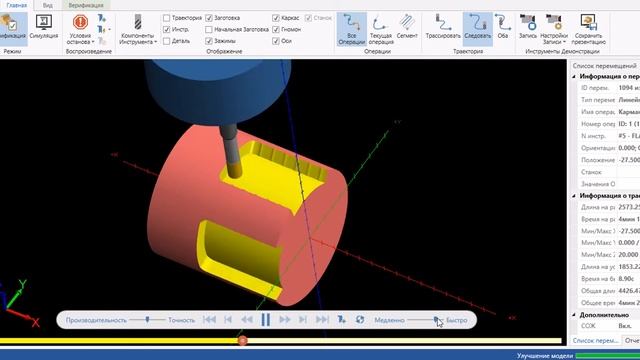This screenshot has width=640, height=360.
Task: Enable the Деталь checkbox
Action: point(167,41)
